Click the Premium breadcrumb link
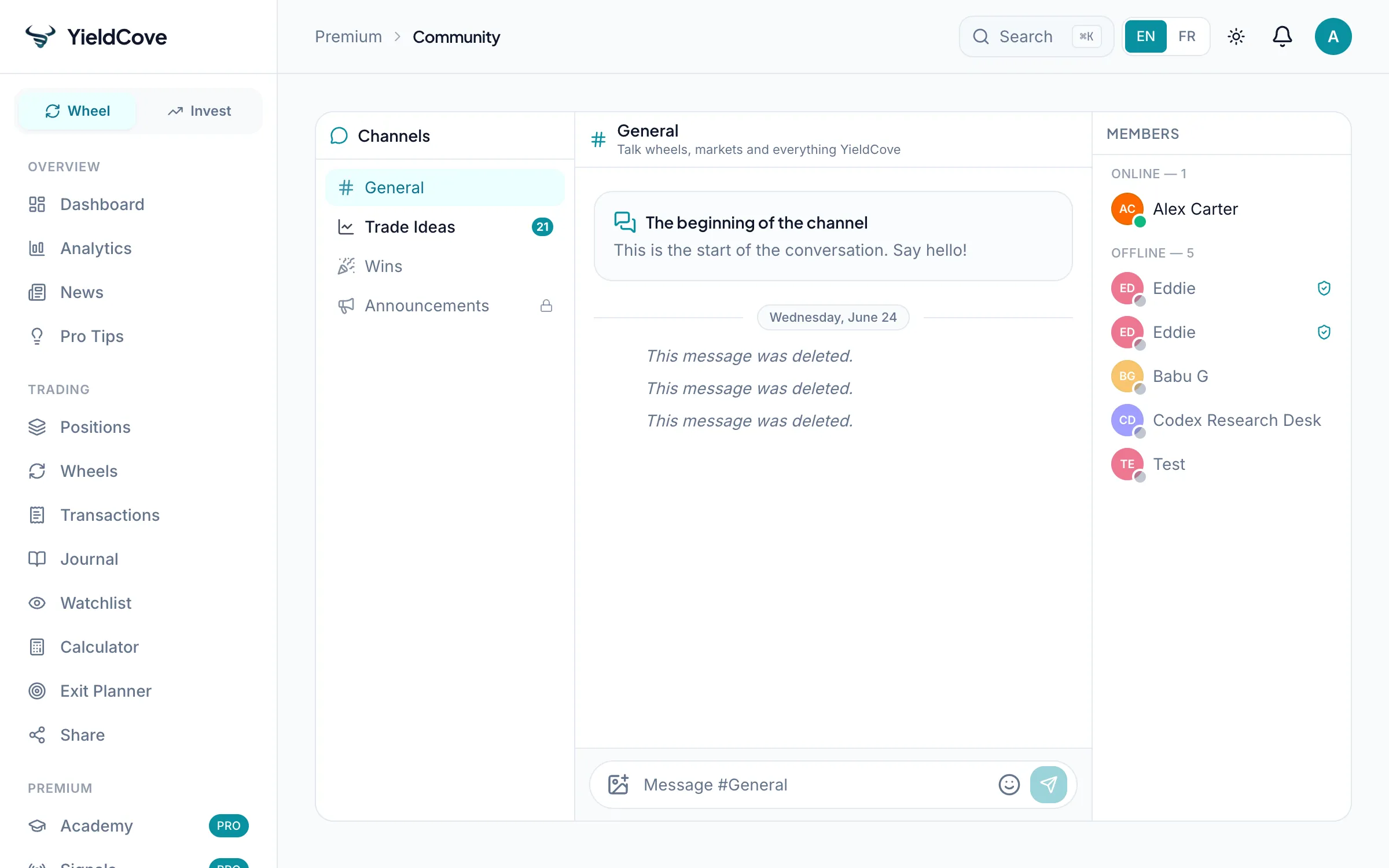The width and height of the screenshot is (1389, 868). (348, 36)
